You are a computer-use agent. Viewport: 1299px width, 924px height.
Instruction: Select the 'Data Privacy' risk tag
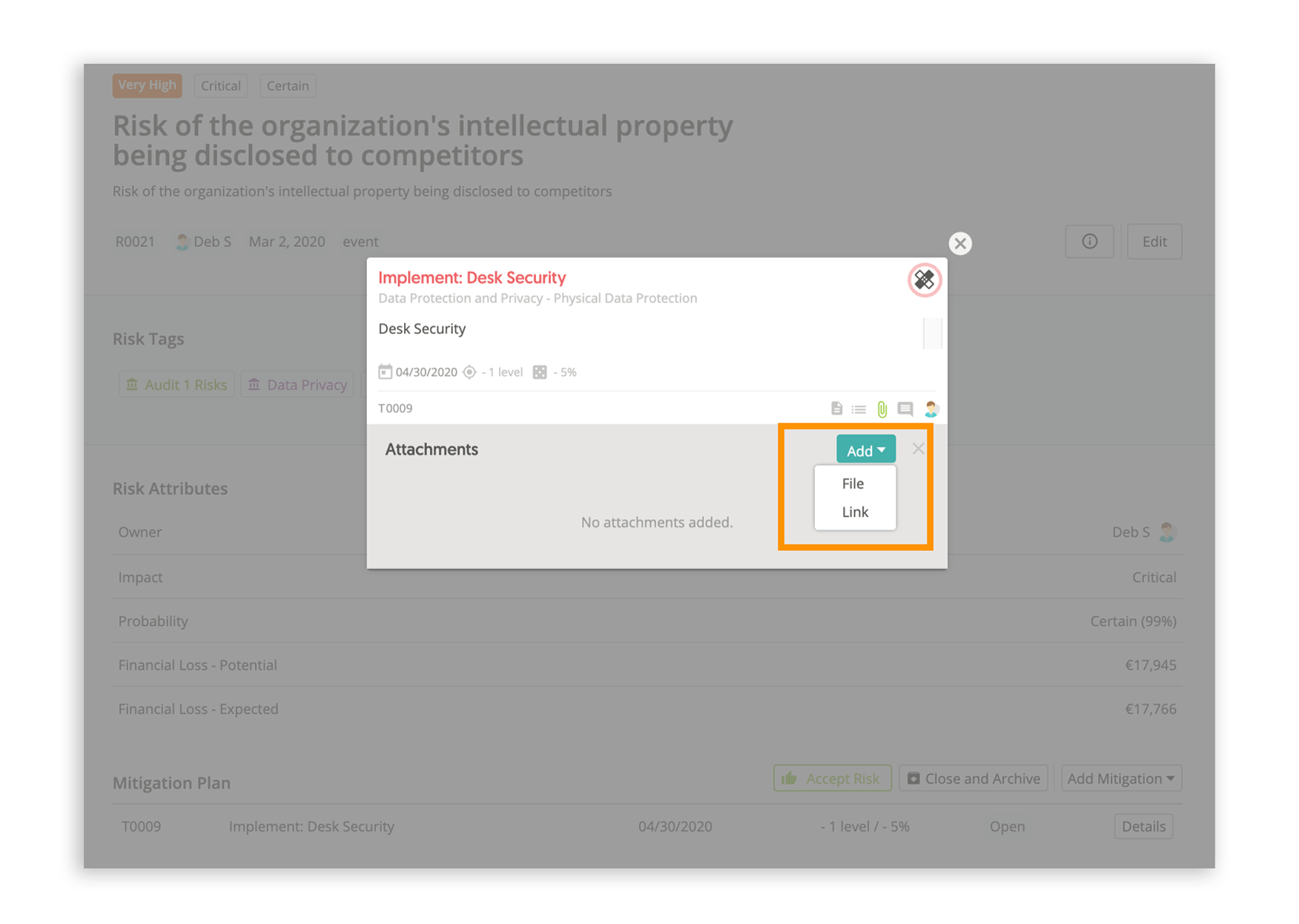298,385
